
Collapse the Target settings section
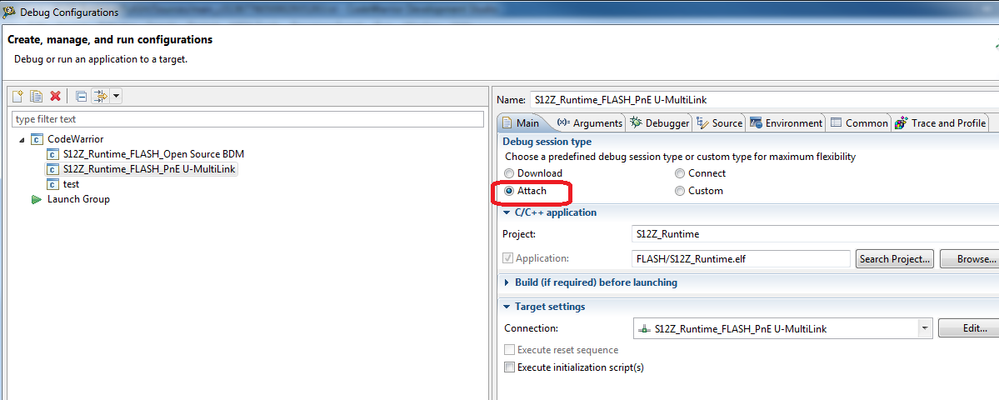pyautogui.click(x=507, y=306)
